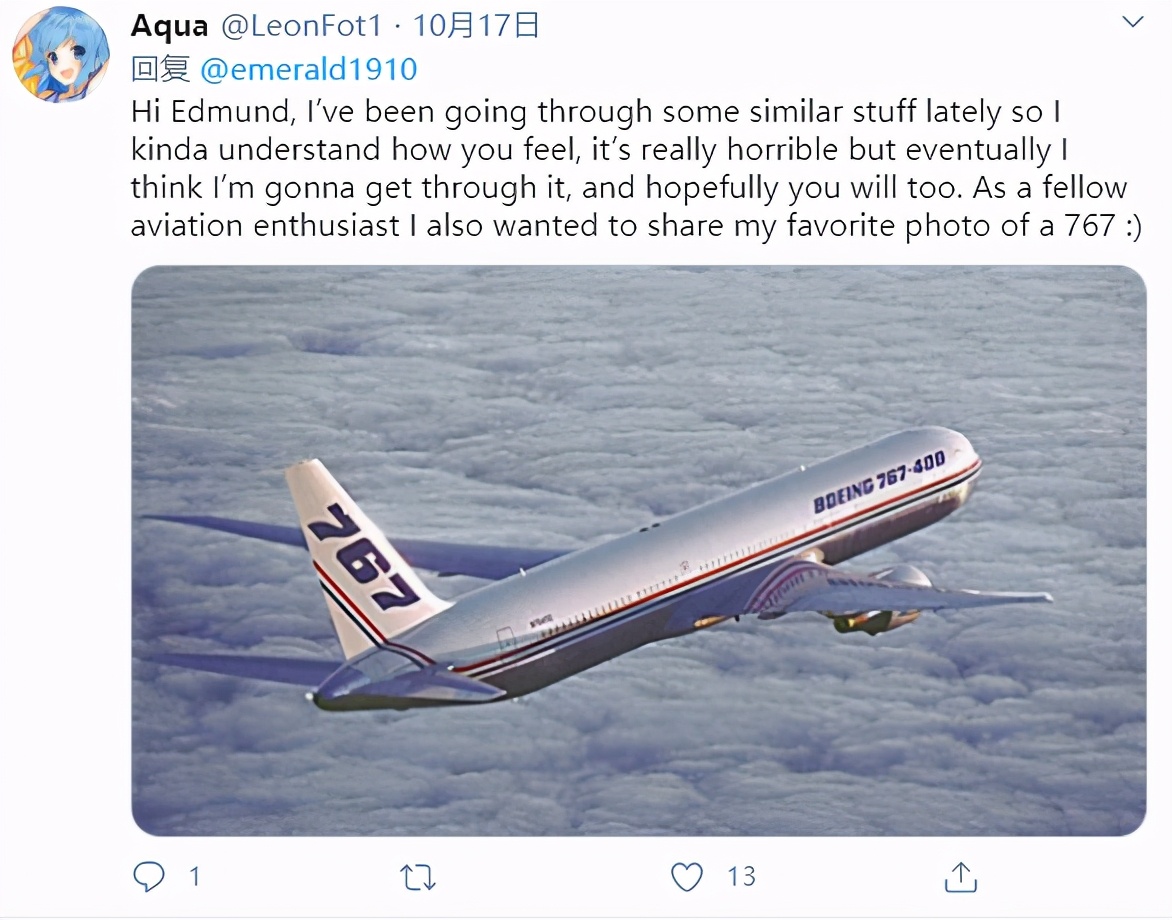Click the display name Aqua
Viewport: 1172px width, 920px height.
coord(170,25)
